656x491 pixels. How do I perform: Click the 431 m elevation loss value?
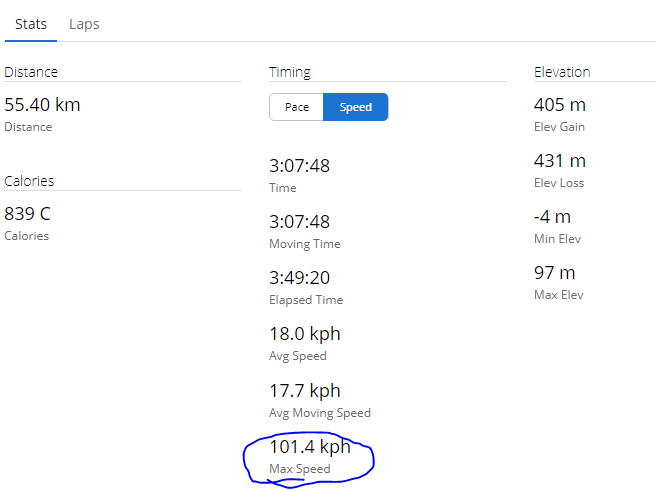click(560, 161)
